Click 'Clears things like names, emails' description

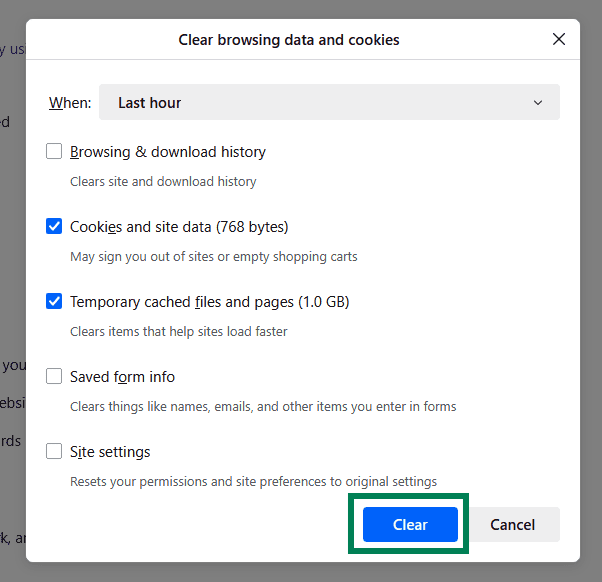(x=263, y=407)
